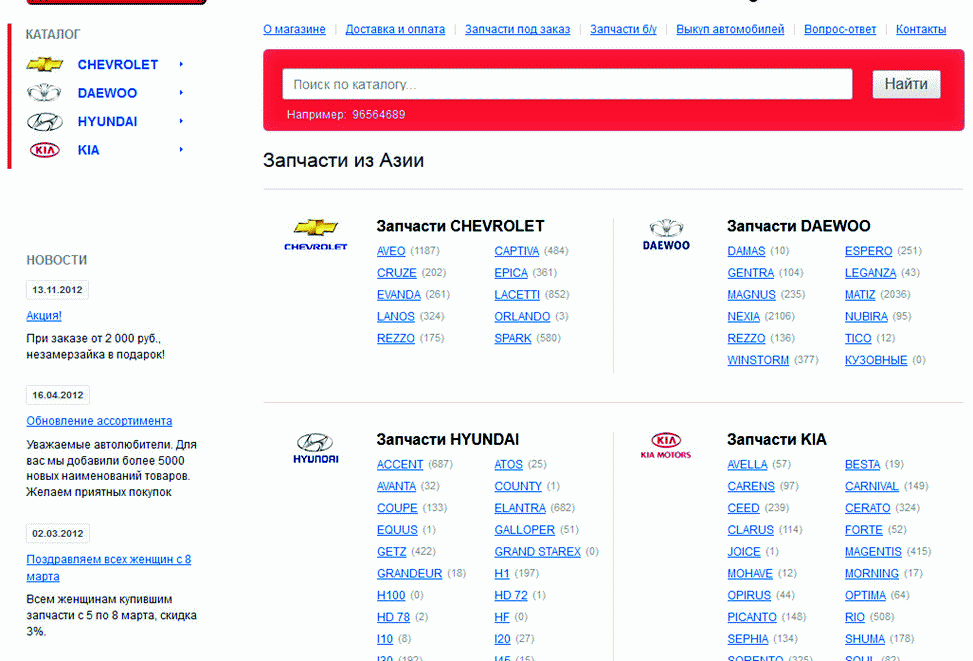Open Daewoo ESPERO parts
The image size is (973, 661).
click(868, 251)
